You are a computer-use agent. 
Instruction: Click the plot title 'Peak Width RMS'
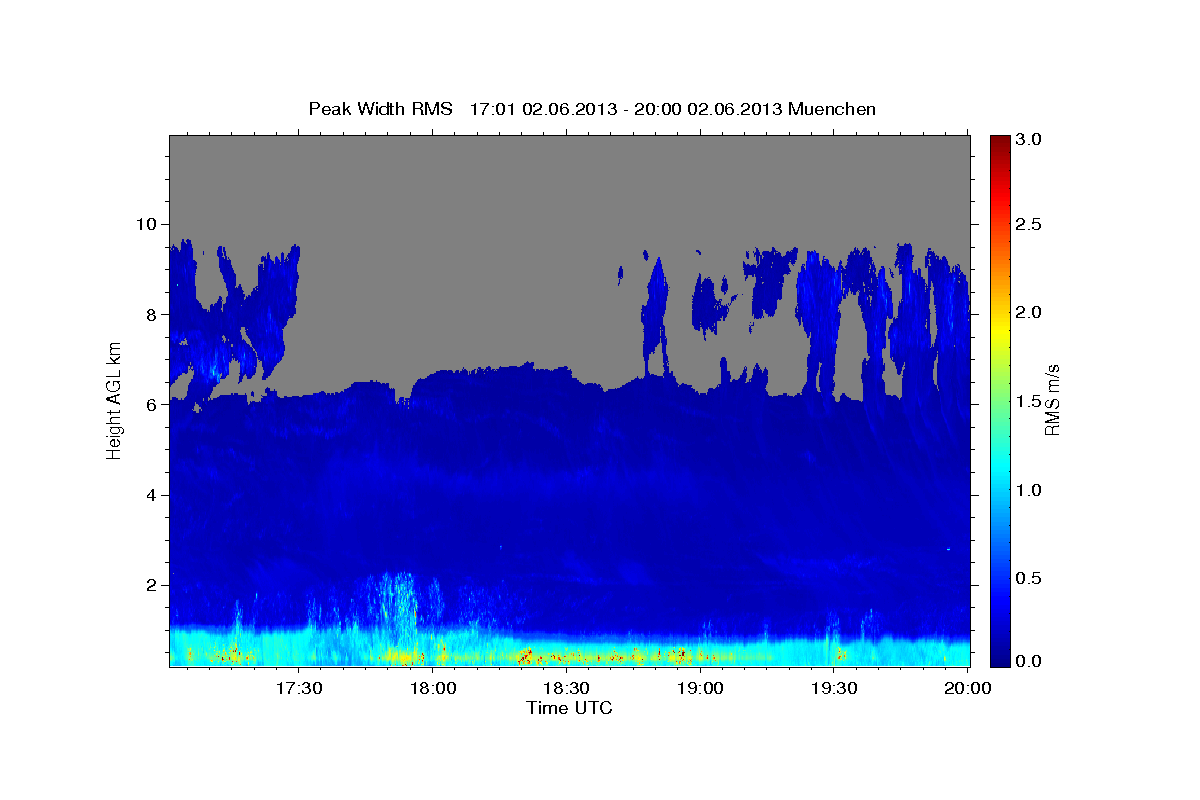[x=381, y=109]
